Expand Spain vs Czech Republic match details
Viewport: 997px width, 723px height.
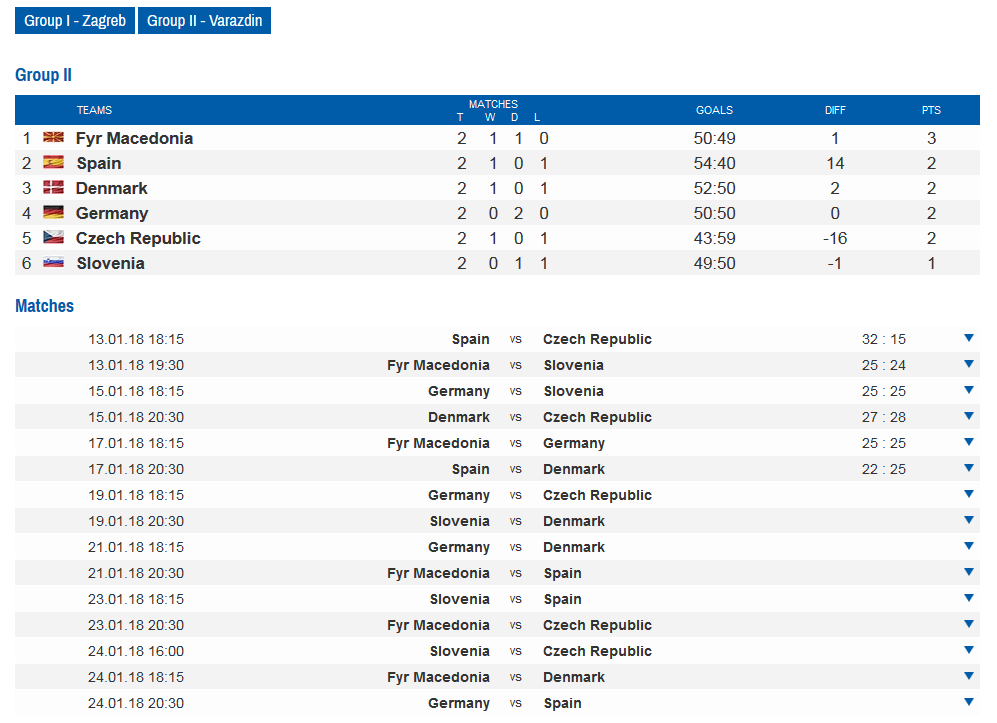coord(968,339)
